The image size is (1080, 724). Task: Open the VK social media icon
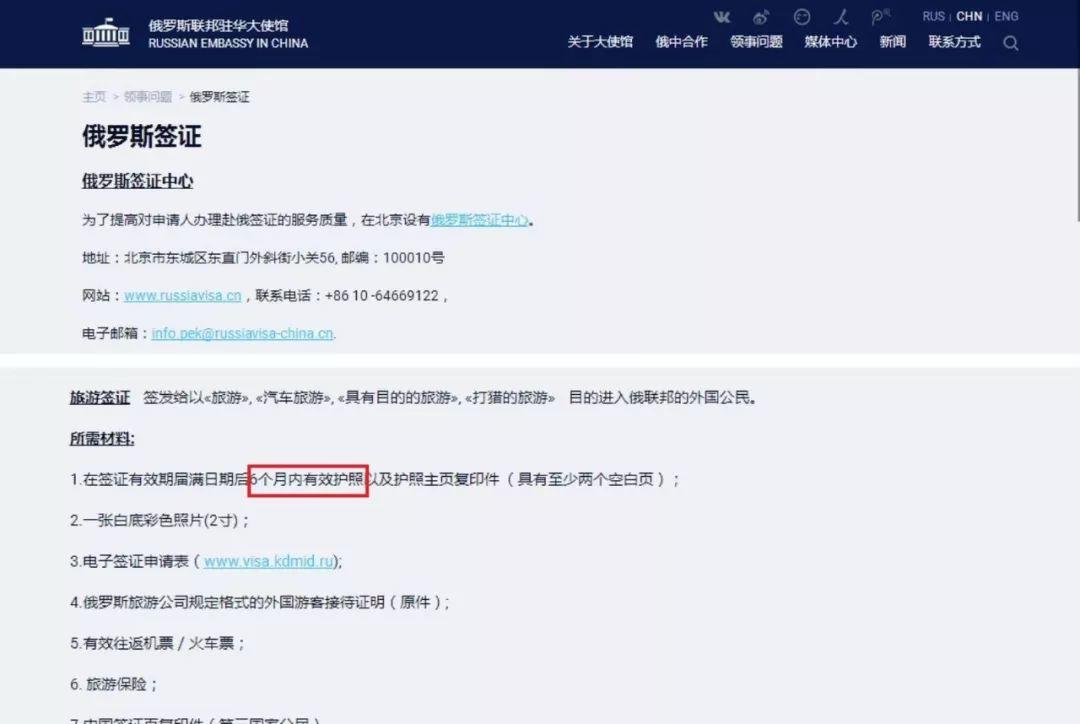(x=722, y=17)
